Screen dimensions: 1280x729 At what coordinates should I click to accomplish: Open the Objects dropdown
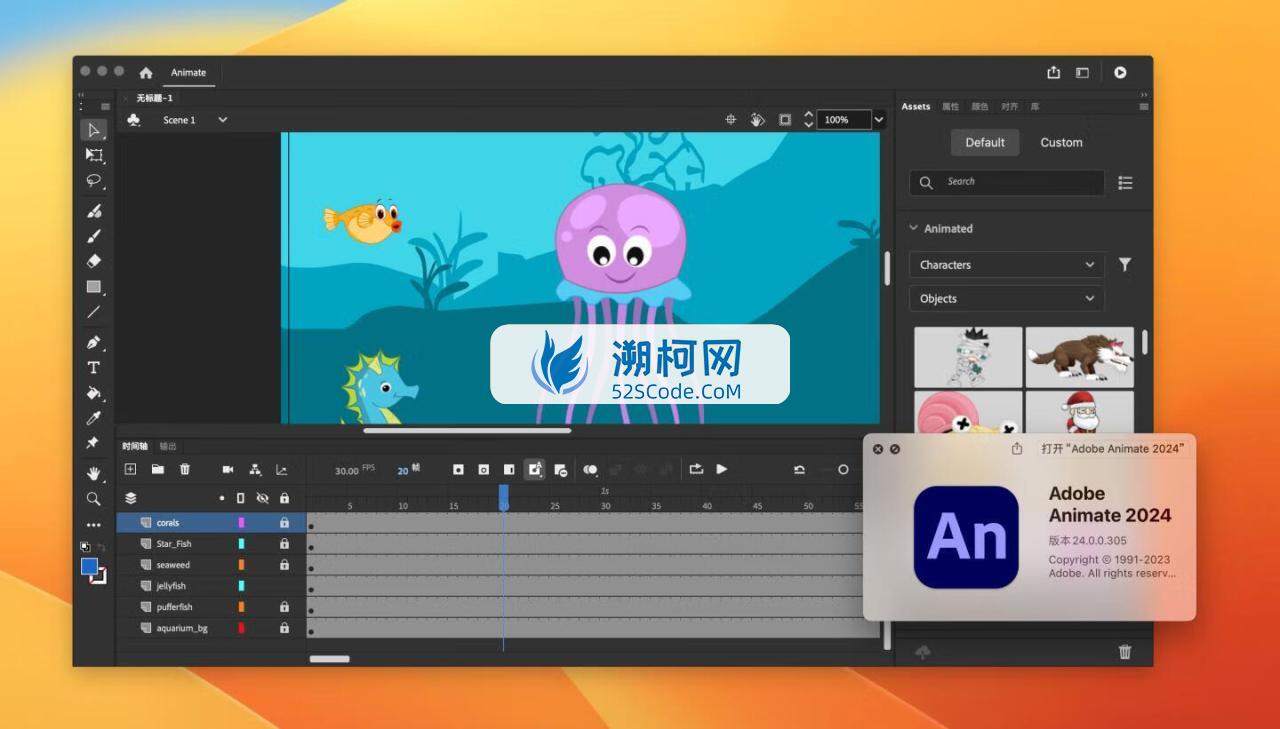(x=1007, y=298)
